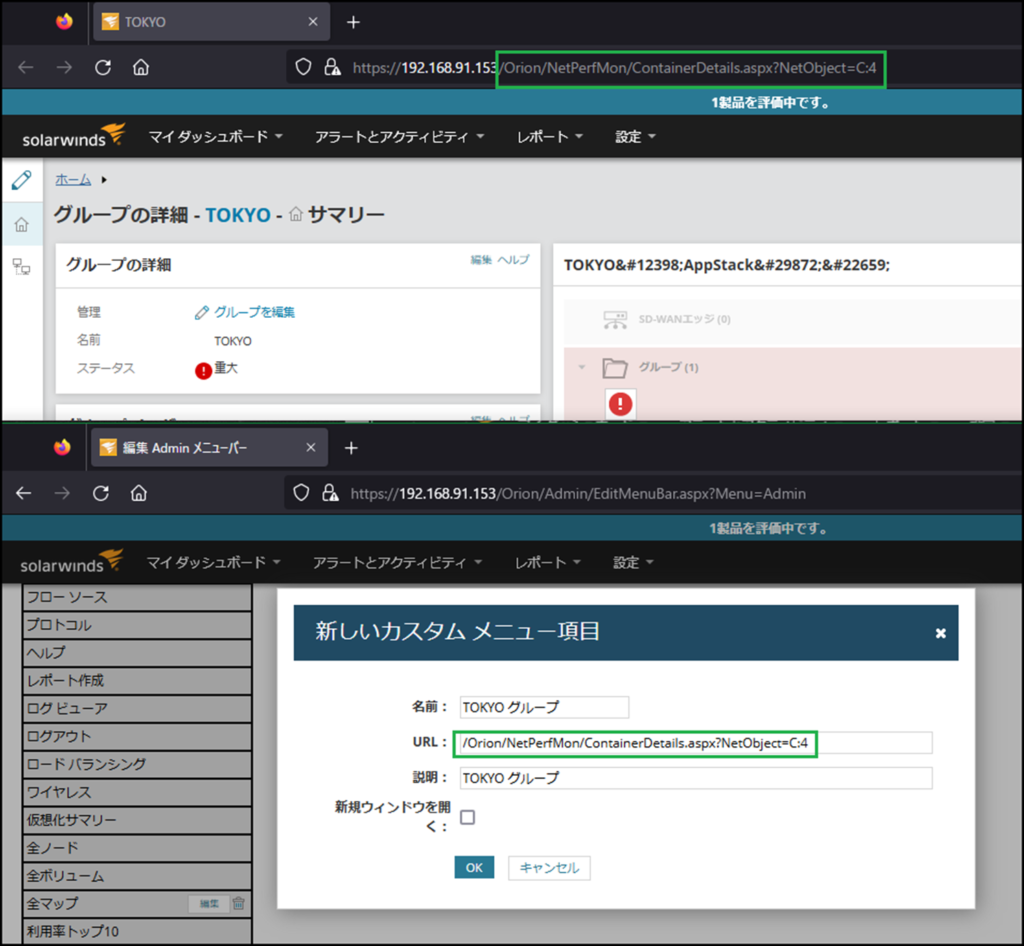This screenshot has height=946, width=1024.
Task: Open レポート menu in the Admin window
Action: tap(547, 562)
